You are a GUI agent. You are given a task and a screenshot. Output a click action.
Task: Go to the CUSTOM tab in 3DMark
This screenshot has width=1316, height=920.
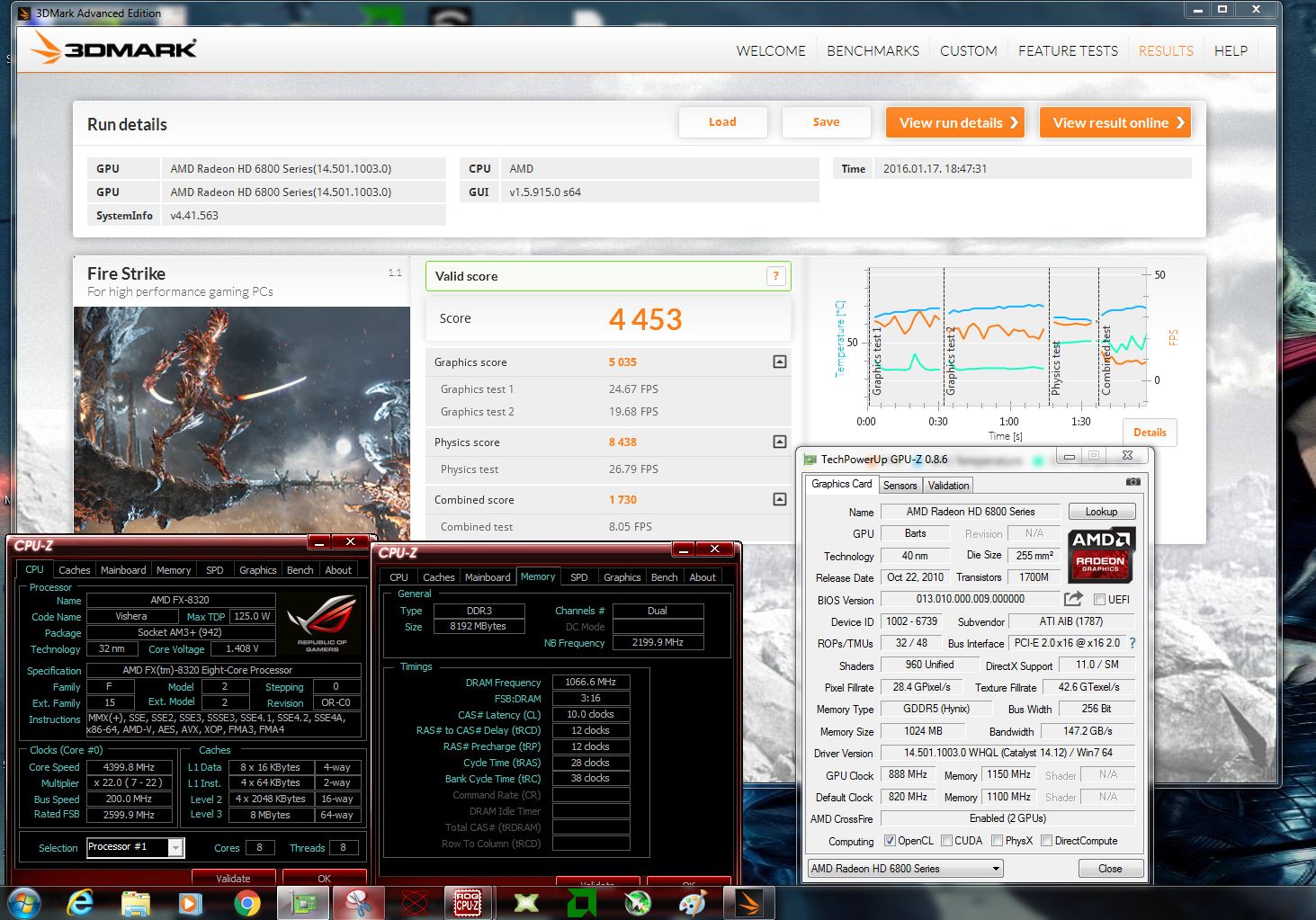point(968,50)
